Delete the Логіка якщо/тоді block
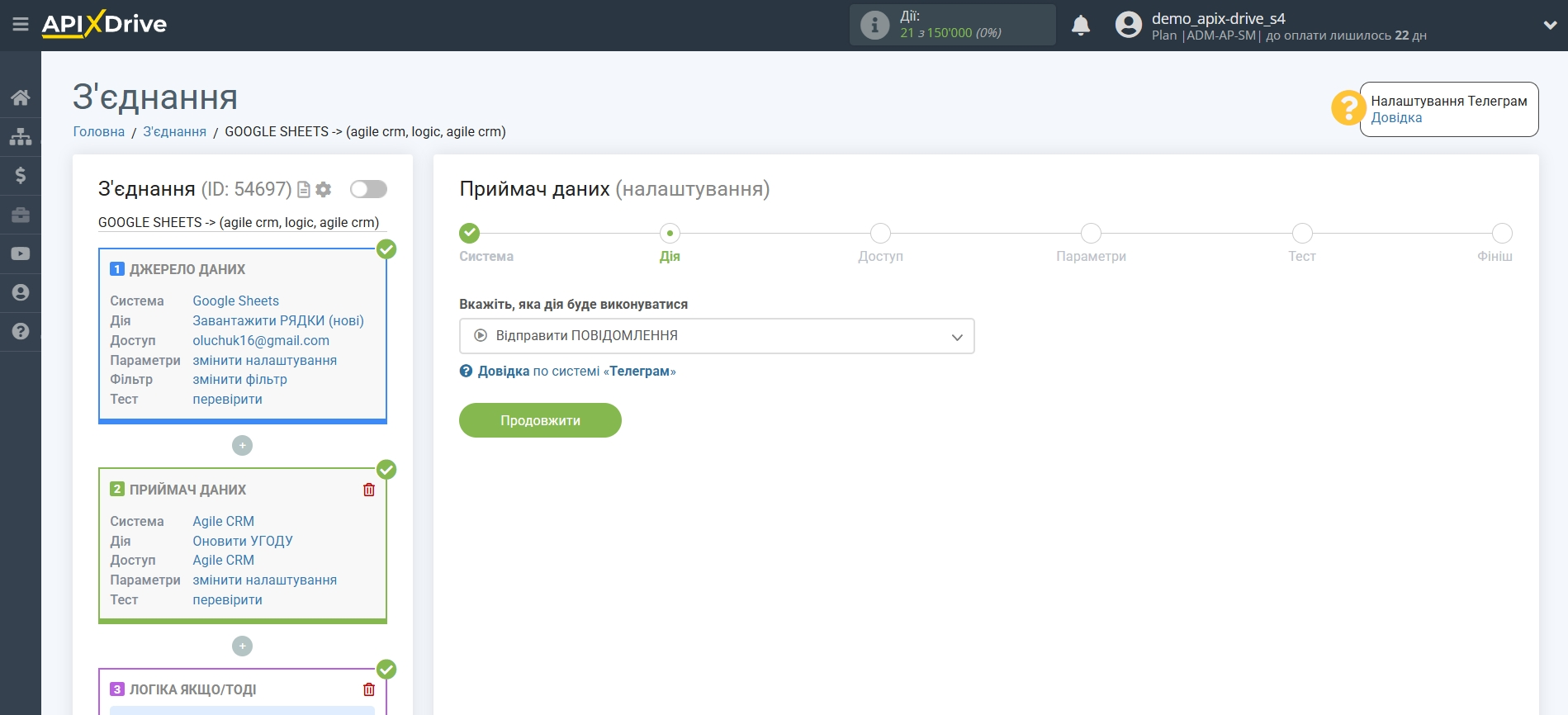 click(369, 689)
